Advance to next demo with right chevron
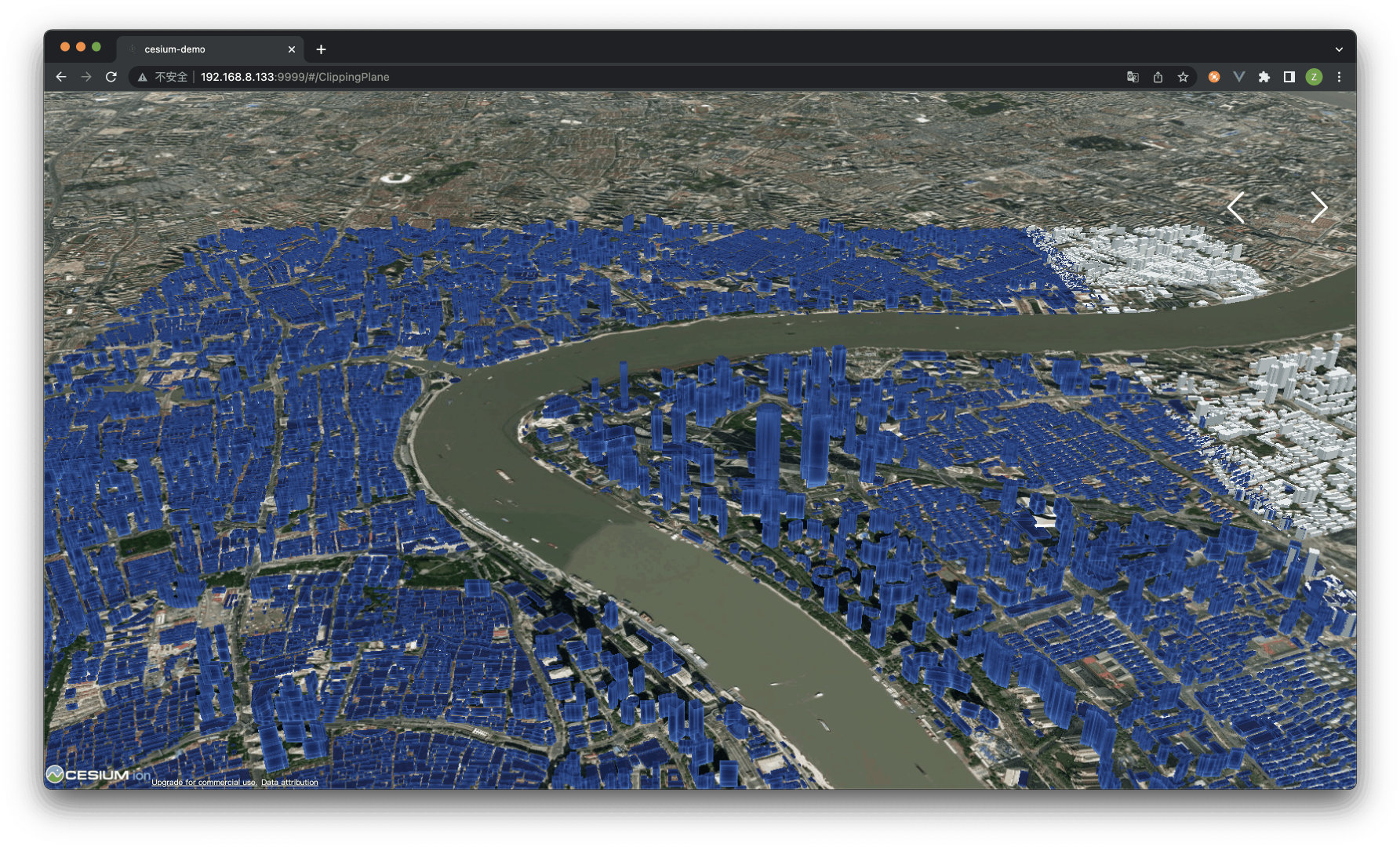 (1320, 208)
